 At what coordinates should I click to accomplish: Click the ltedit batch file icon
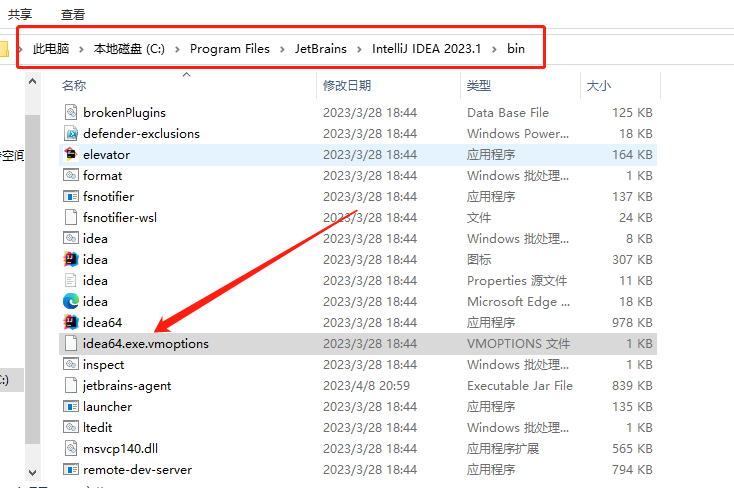[x=71, y=427]
